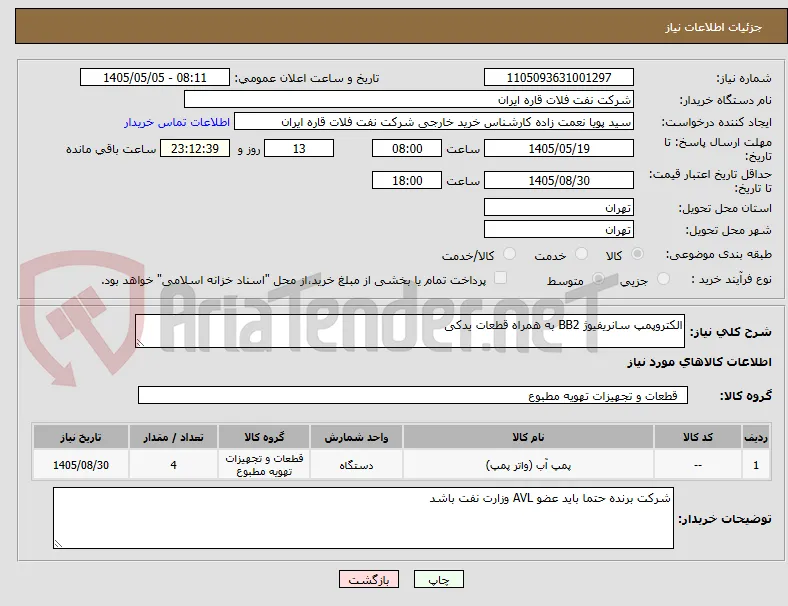Click the item name cell پمپ آب (واتر پمپ)
Viewport: 788px width, 606px height.
[x=528, y=465]
